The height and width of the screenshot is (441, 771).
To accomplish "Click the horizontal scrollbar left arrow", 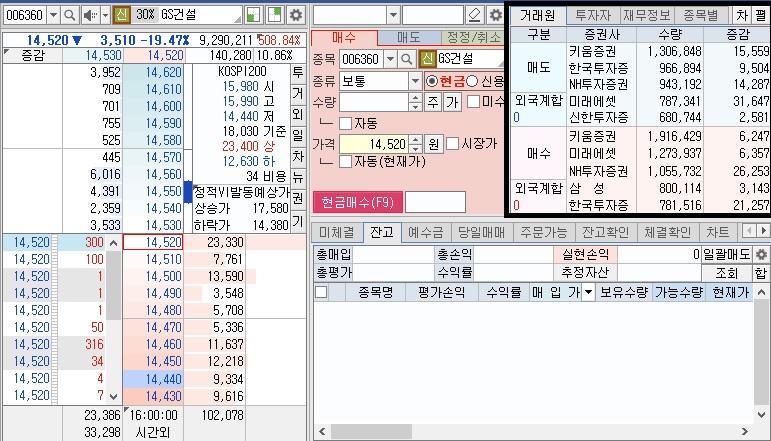I will point(322,432).
